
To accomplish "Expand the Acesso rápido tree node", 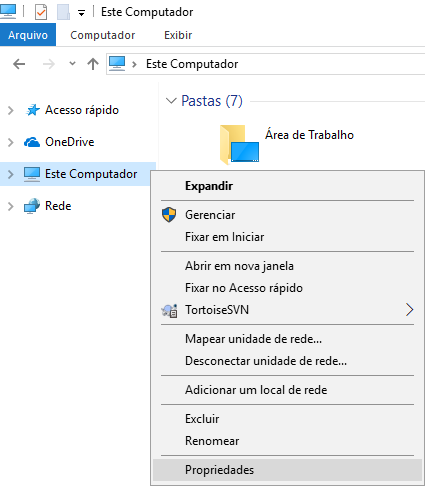I will 11,110.
